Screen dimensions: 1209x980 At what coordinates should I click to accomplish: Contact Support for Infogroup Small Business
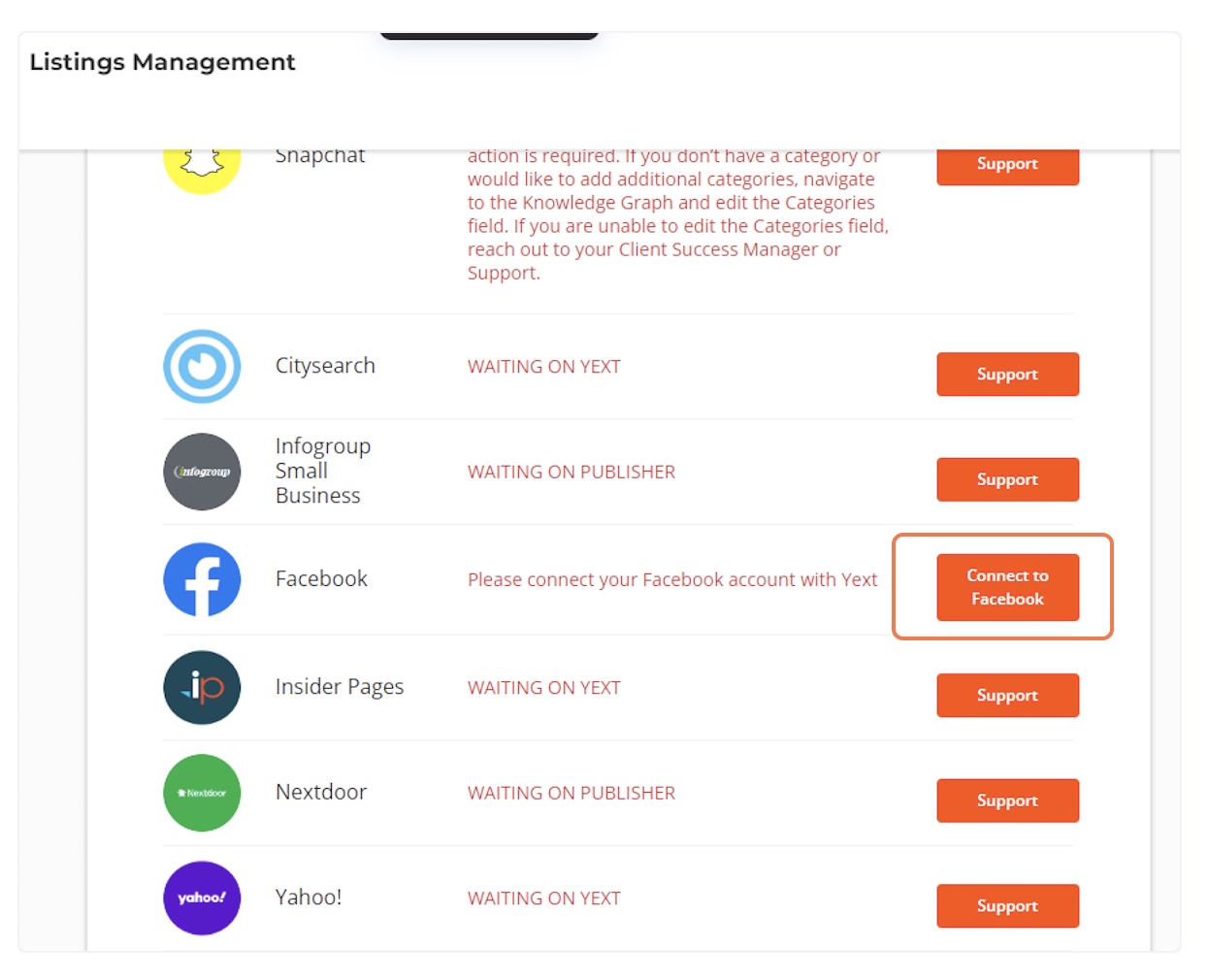tap(1007, 479)
